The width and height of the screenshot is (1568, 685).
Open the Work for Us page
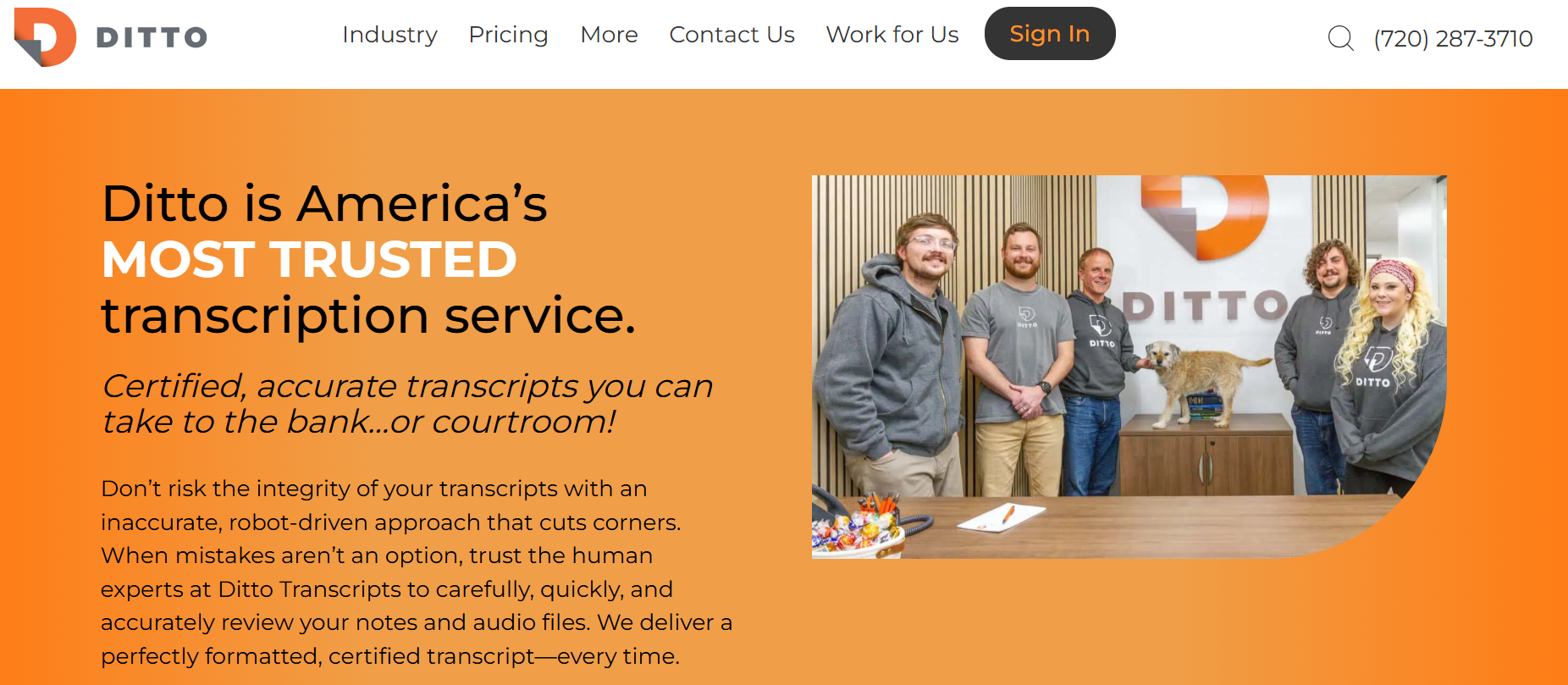click(892, 35)
